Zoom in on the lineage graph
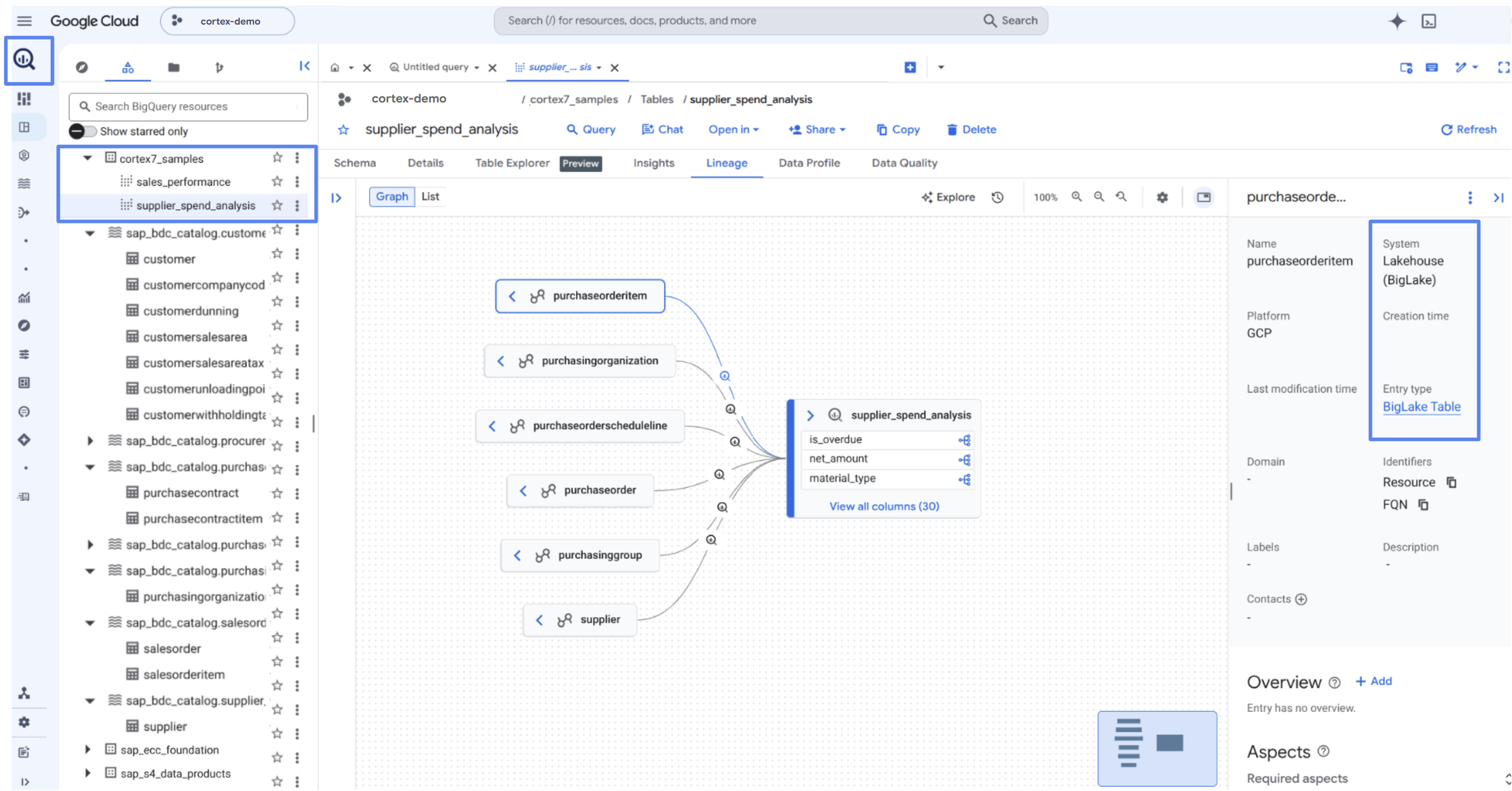1512x791 pixels. [x=1077, y=197]
